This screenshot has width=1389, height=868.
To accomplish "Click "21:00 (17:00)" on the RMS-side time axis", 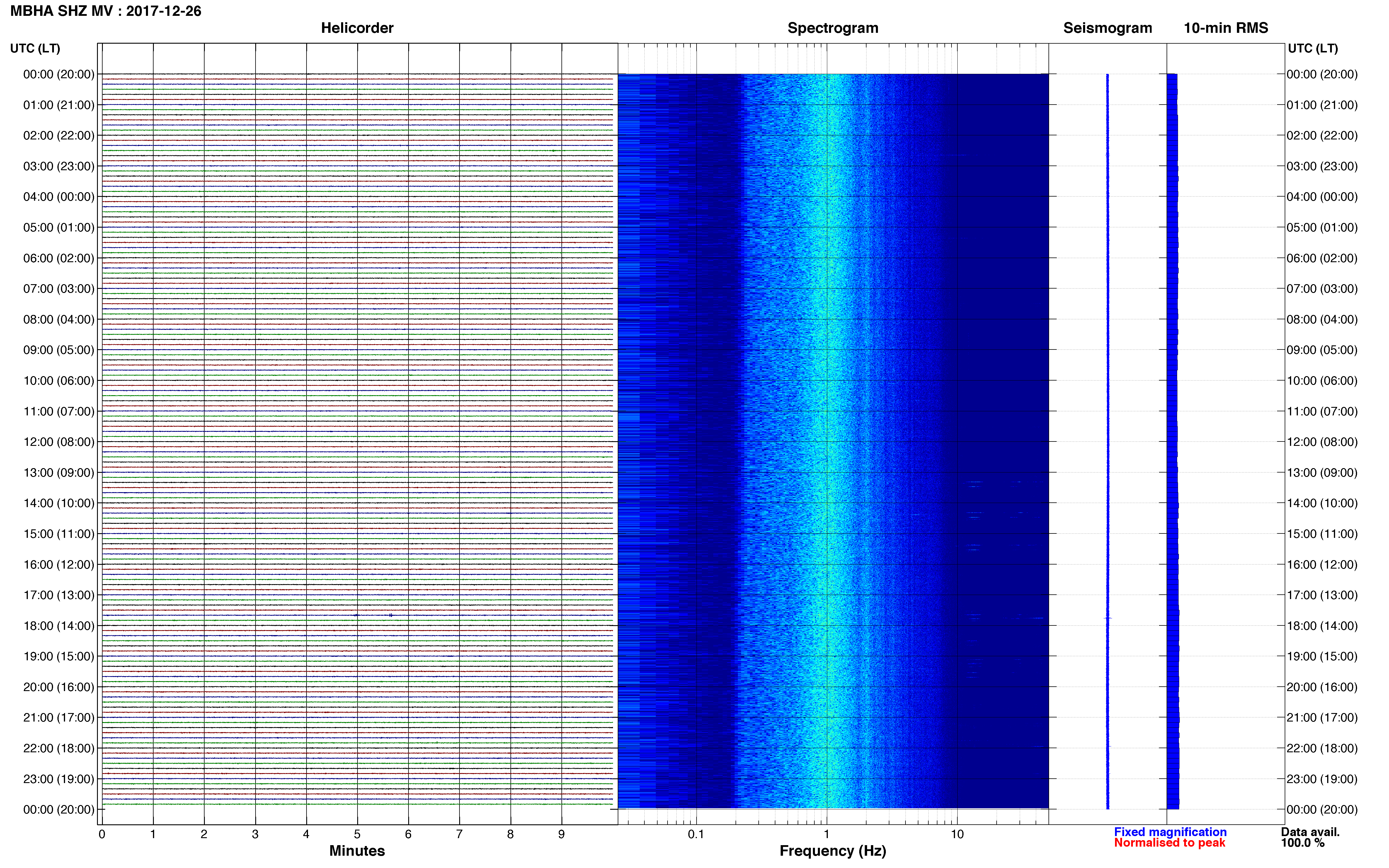I will click(x=1322, y=718).
